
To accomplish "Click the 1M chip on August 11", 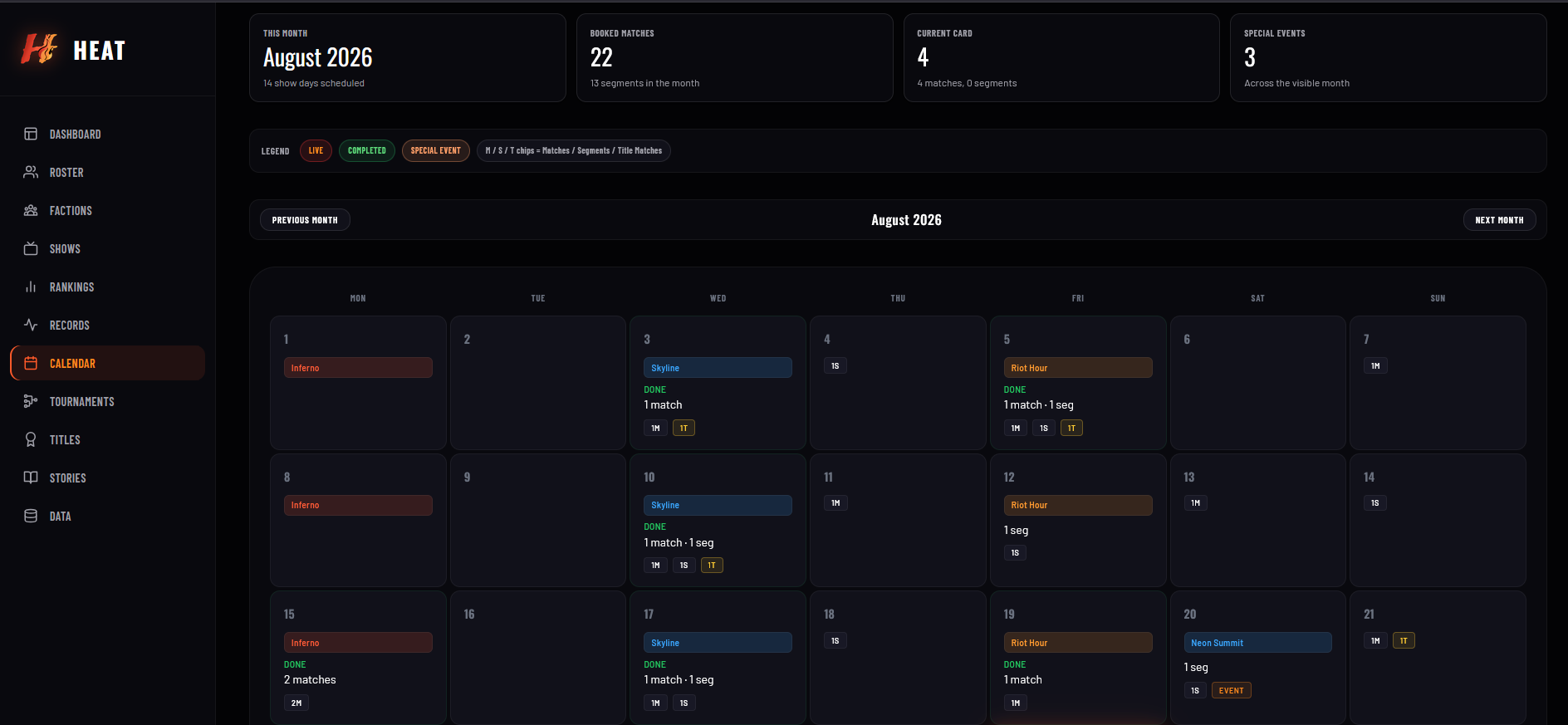I will pos(835,502).
